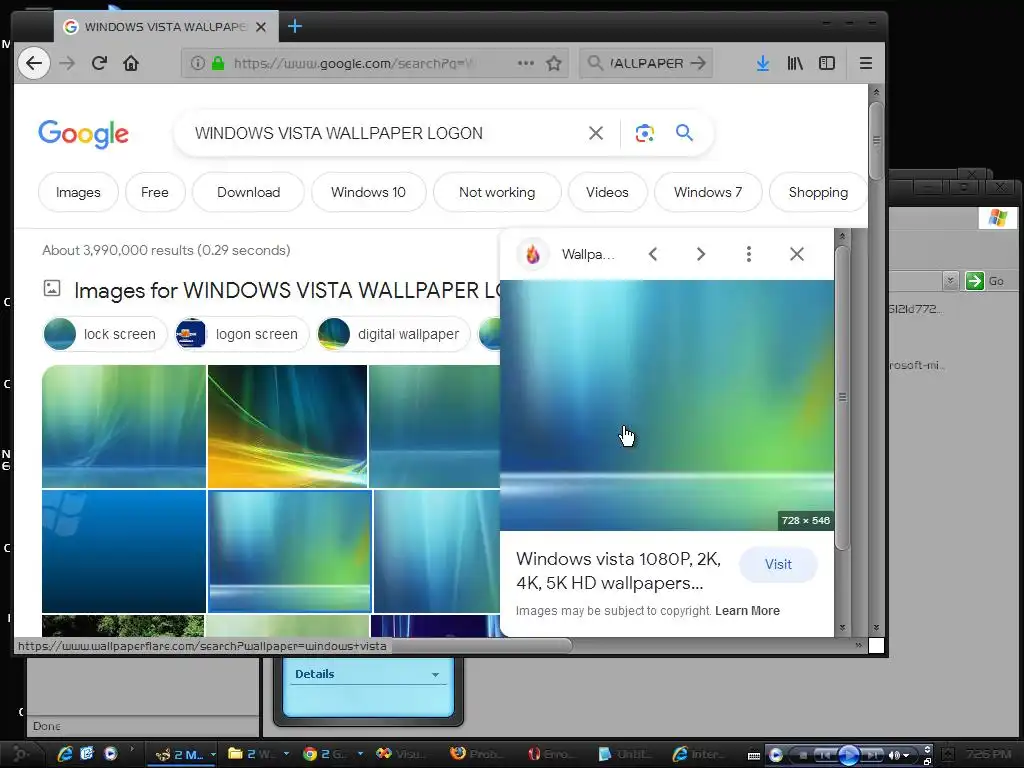1024x768 pixels.
Task: Visit the wallpaper source site
Action: pyautogui.click(x=778, y=564)
